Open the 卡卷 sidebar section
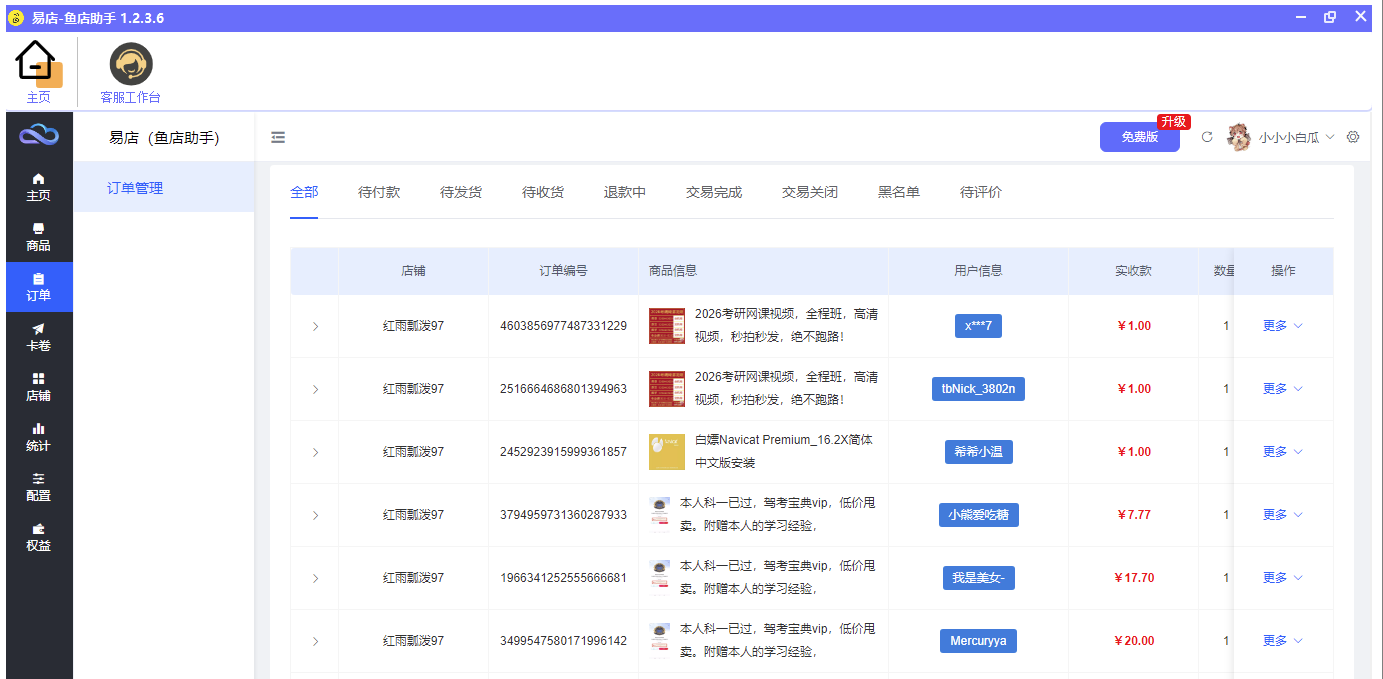 [x=39, y=337]
